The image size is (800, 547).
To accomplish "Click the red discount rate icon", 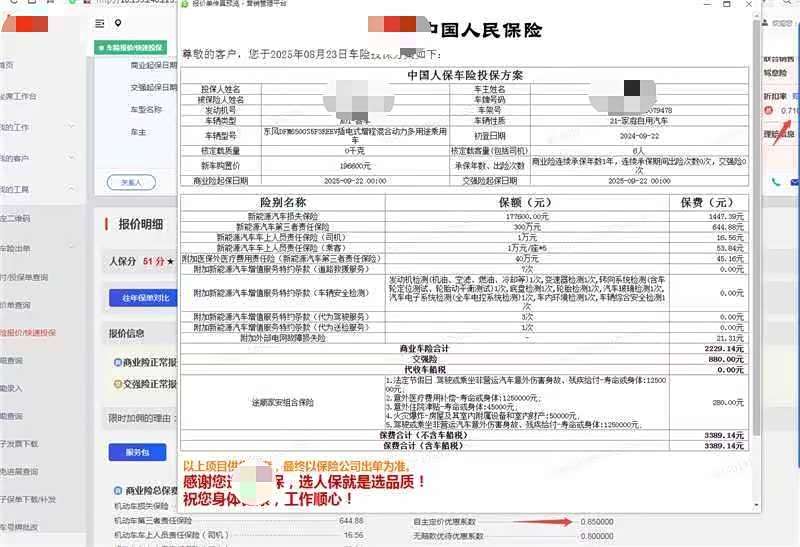I will [x=768, y=110].
